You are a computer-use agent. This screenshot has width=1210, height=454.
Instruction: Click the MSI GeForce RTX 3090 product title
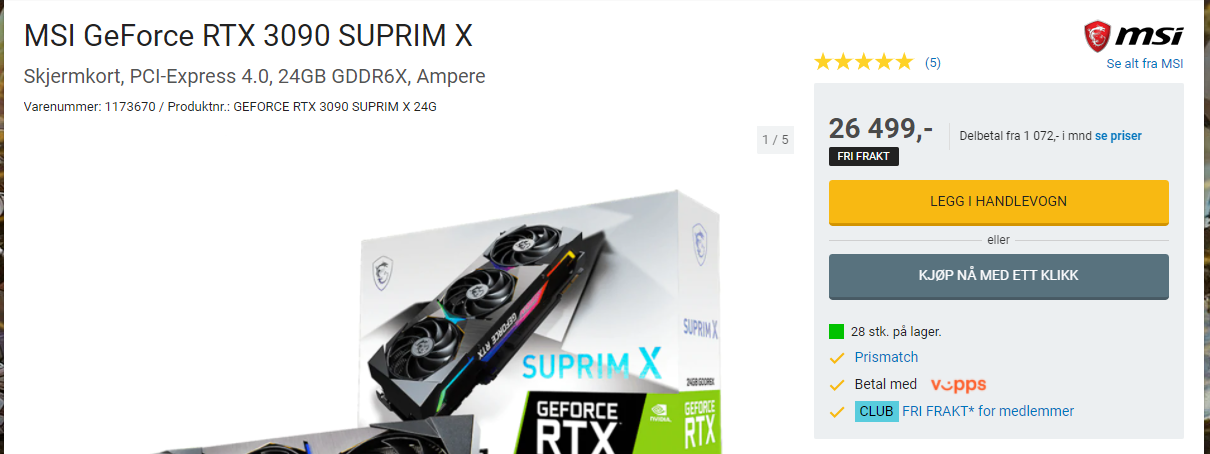(248, 36)
